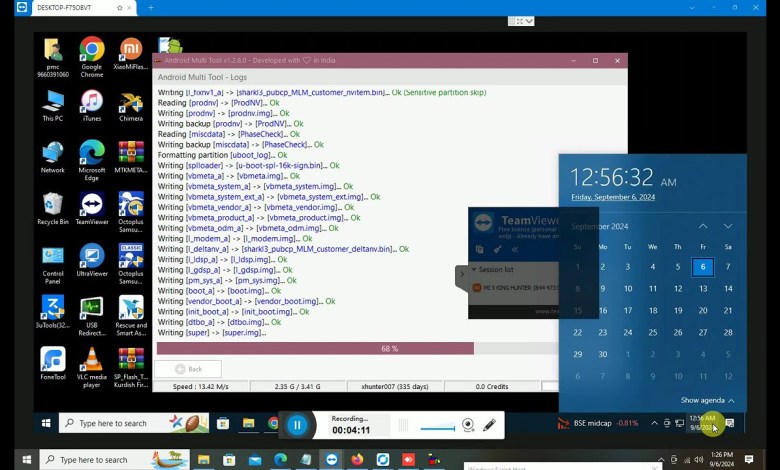The width and height of the screenshot is (780, 470).
Task: Toggle the webcam in recording bar
Action: (x=467, y=425)
